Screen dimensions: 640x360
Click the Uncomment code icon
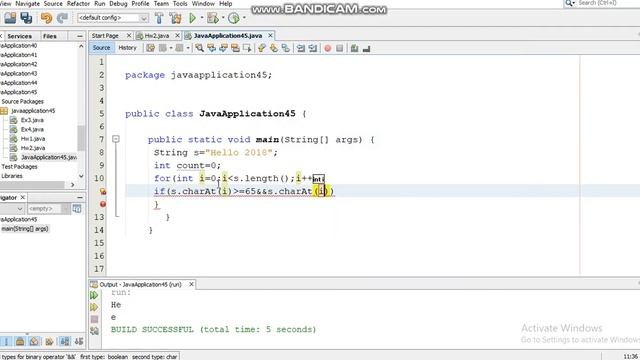(366, 48)
